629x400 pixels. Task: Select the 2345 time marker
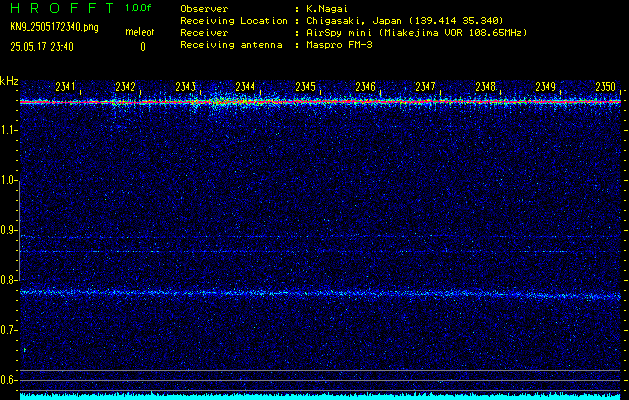[305, 87]
